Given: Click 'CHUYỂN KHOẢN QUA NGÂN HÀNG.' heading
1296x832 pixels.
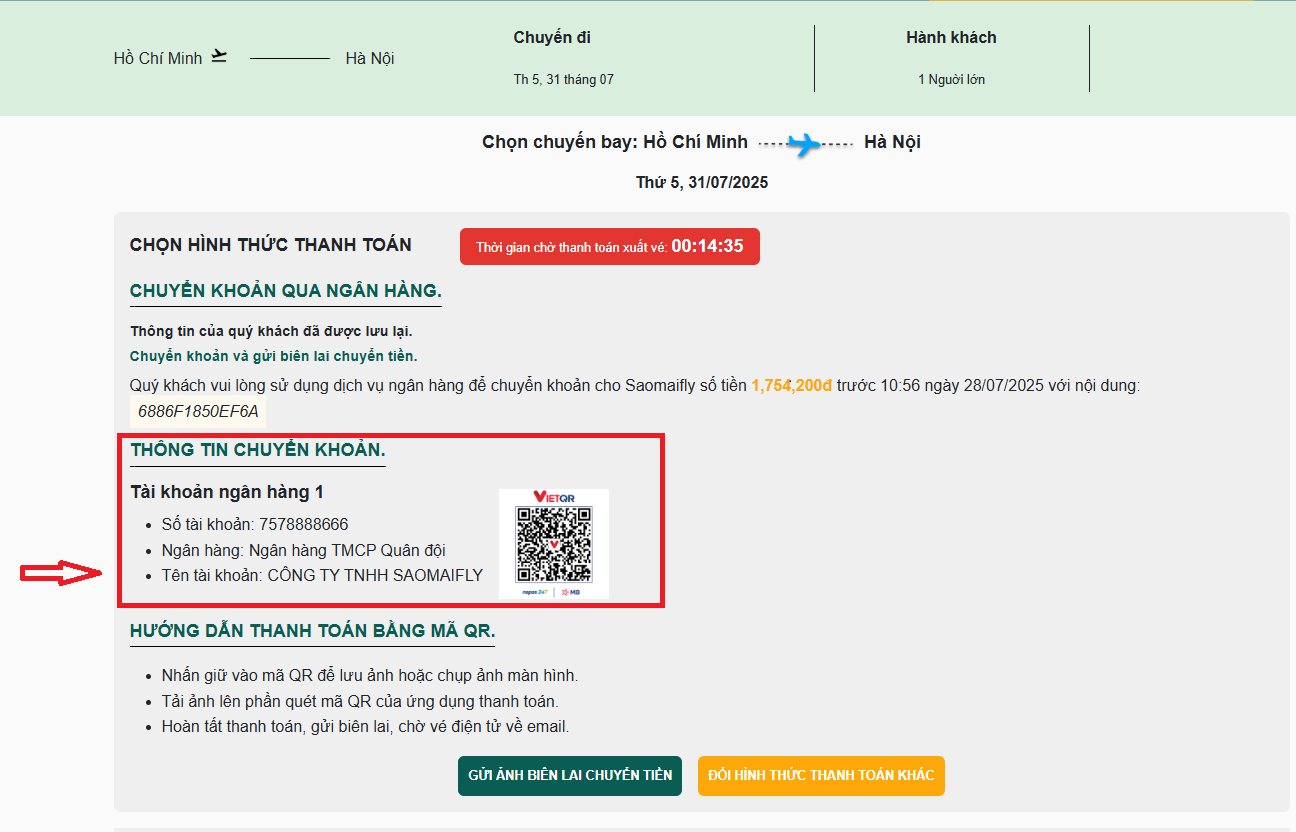Looking at the screenshot, I should click(286, 291).
